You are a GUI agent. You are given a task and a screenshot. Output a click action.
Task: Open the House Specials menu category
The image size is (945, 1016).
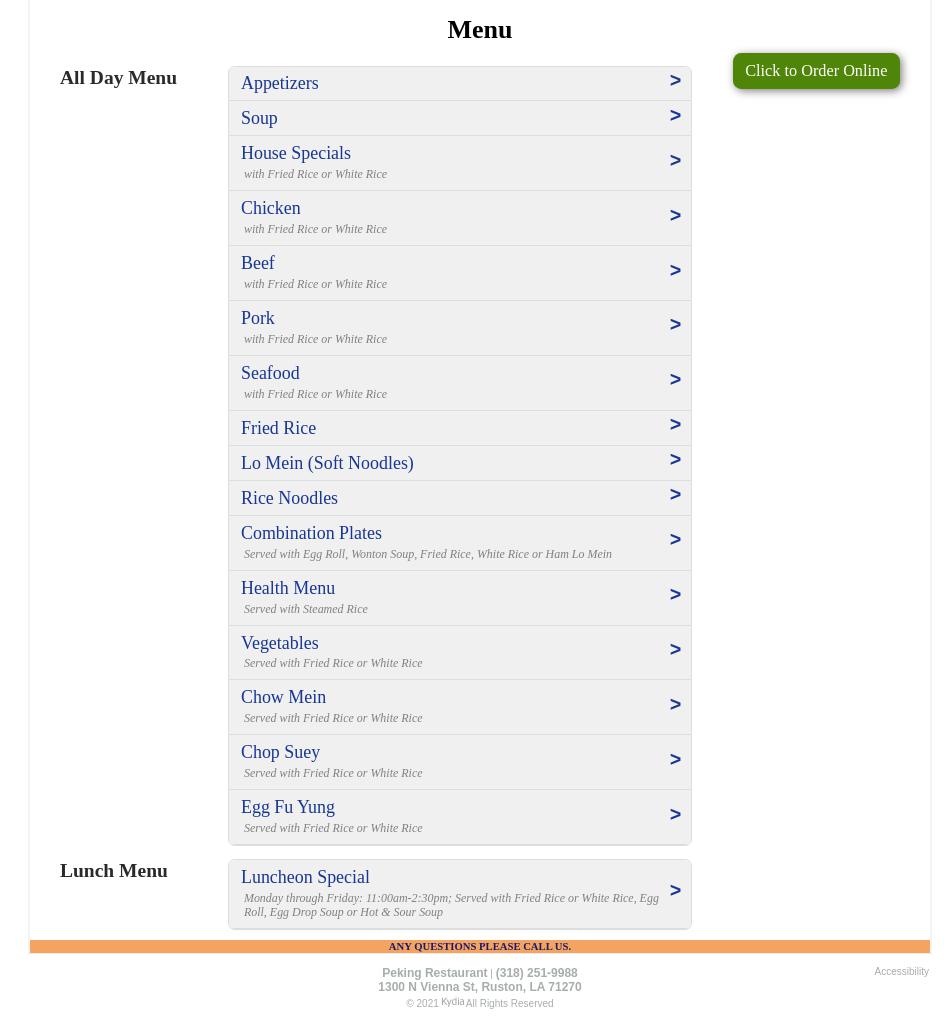(296, 153)
